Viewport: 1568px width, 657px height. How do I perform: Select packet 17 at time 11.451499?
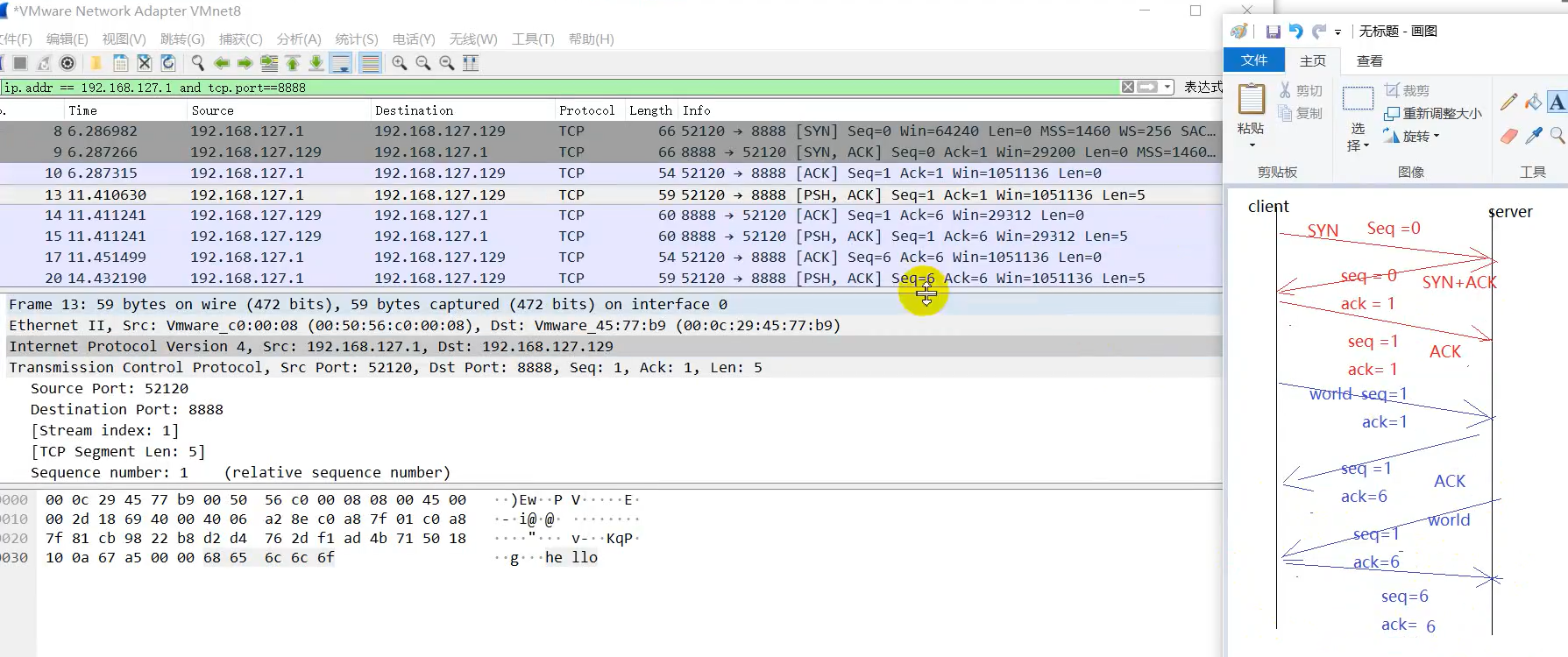611,258
